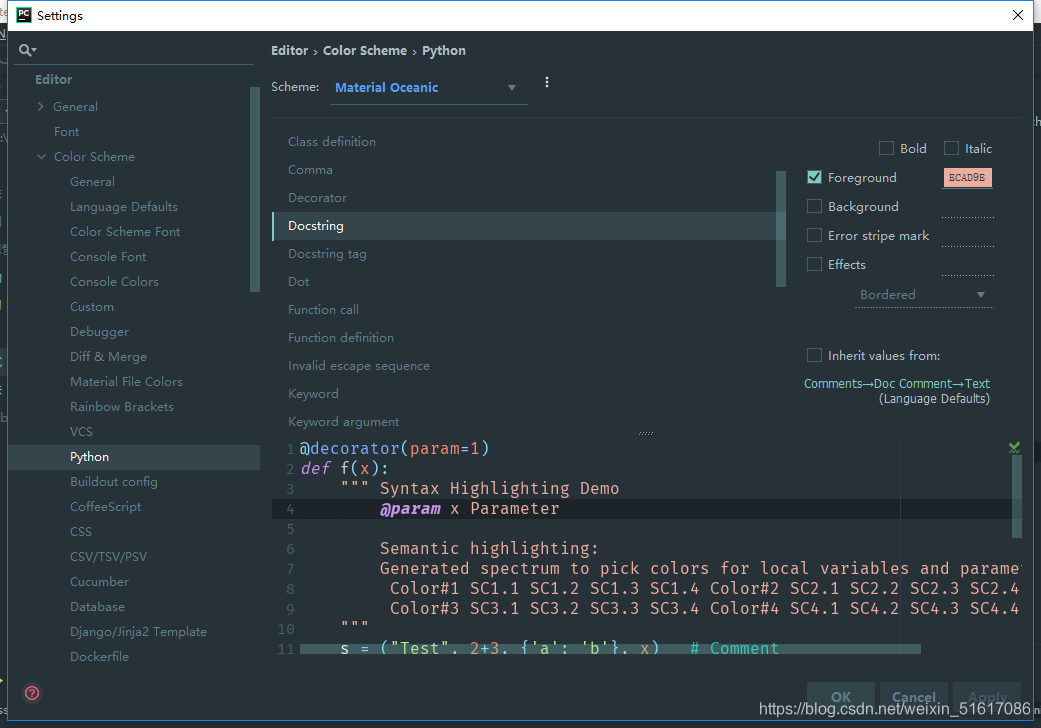Click the attribute list vertical scrollbar

pyautogui.click(x=781, y=229)
